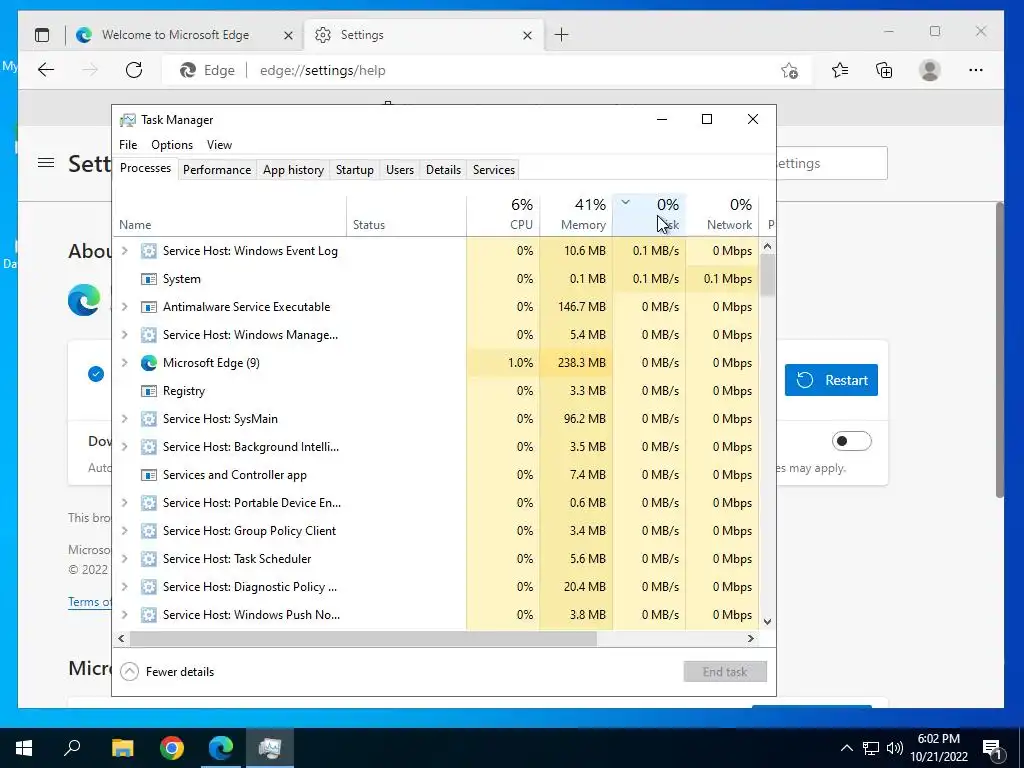Show hidden system tray icons
1024x768 pixels.
[846, 748]
